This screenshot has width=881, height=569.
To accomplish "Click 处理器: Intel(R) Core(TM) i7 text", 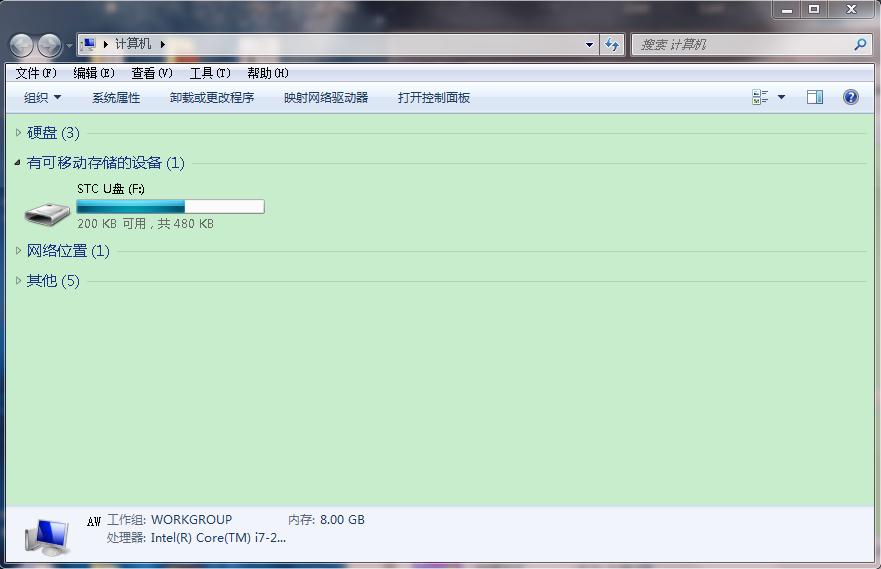I will [x=196, y=538].
